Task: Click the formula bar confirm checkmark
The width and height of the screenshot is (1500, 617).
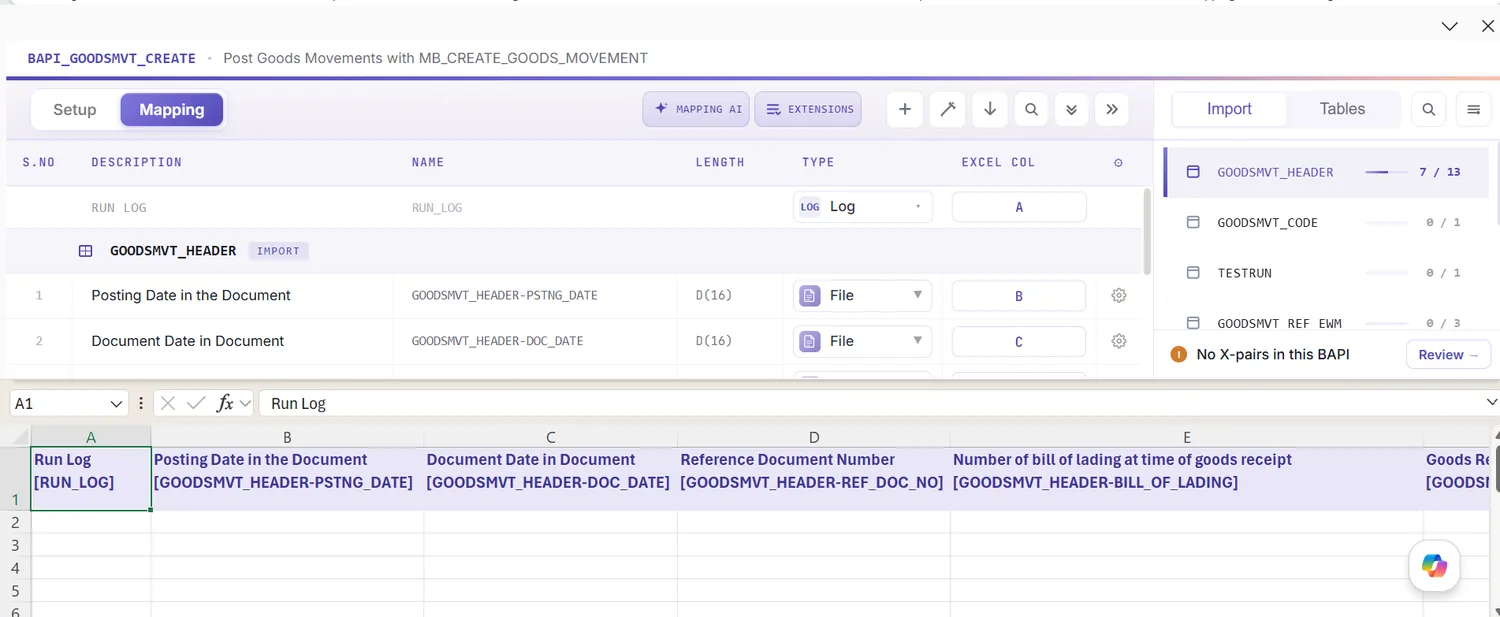Action: pyautogui.click(x=196, y=403)
